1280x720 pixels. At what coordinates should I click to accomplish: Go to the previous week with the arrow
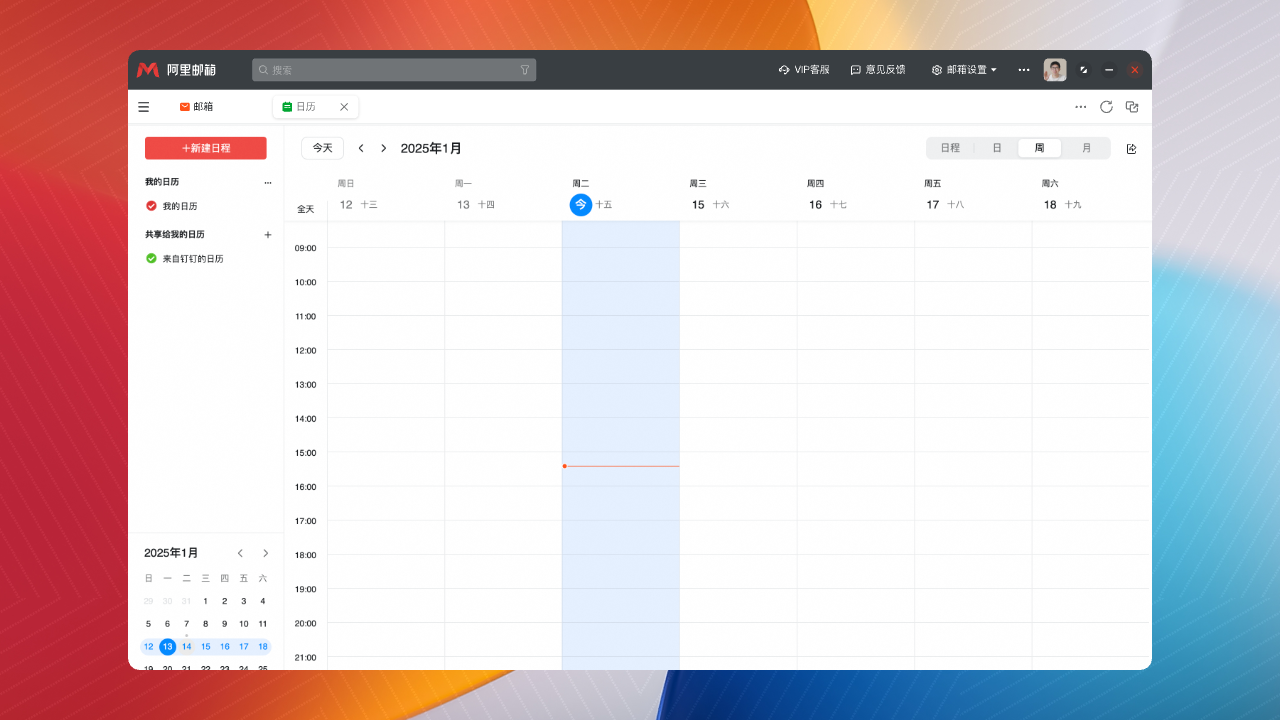point(361,148)
